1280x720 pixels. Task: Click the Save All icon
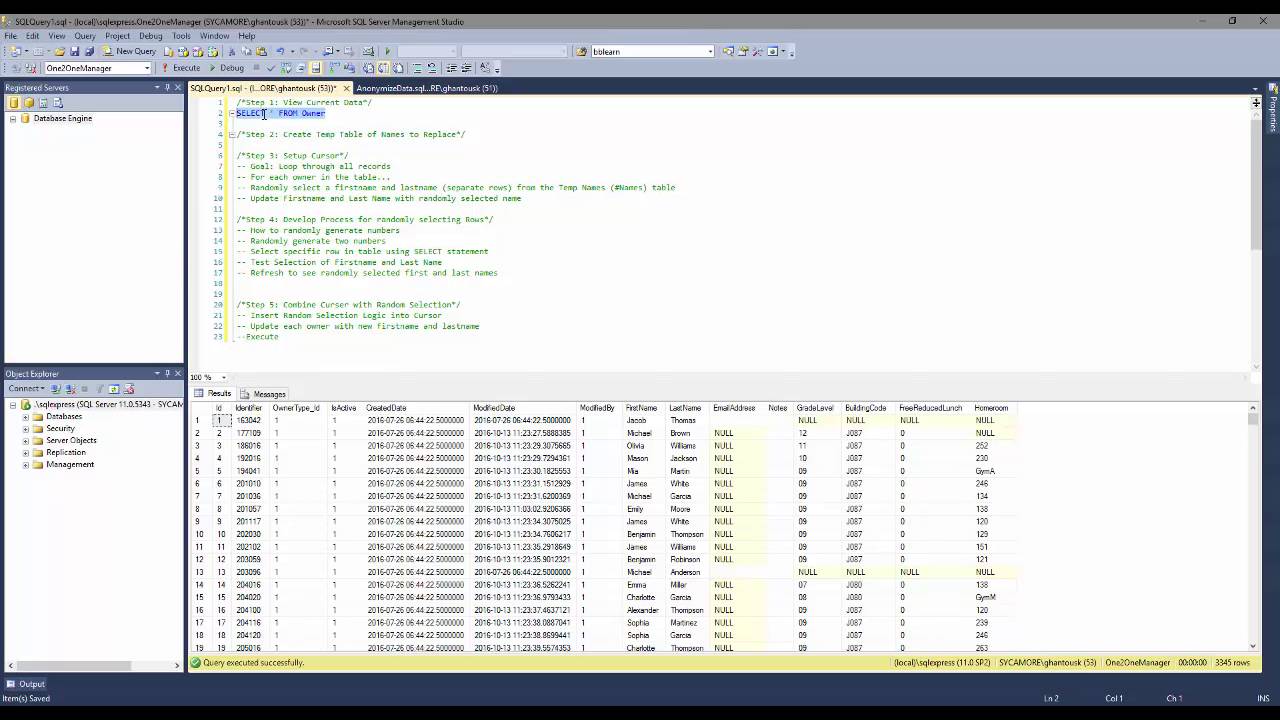click(x=89, y=51)
